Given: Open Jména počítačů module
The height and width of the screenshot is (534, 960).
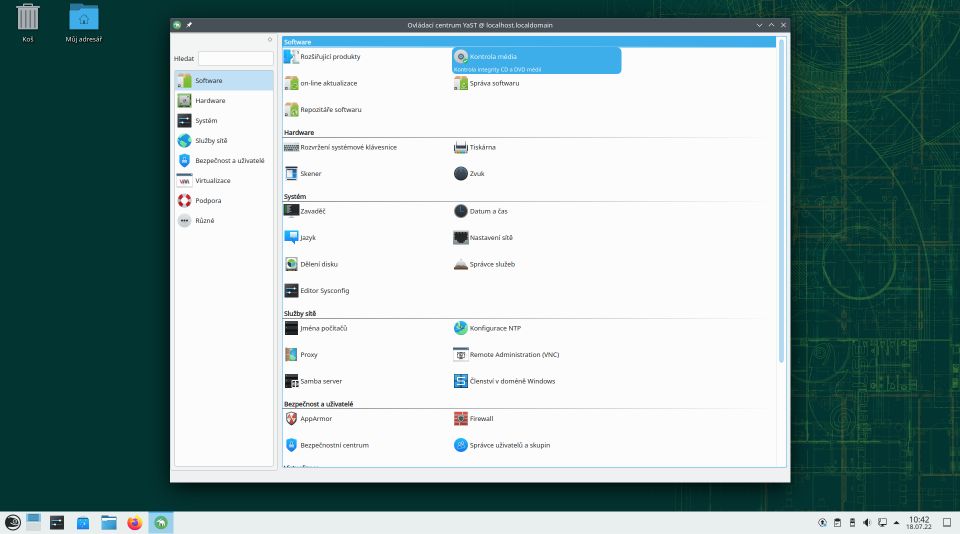Looking at the screenshot, I should 316,328.
